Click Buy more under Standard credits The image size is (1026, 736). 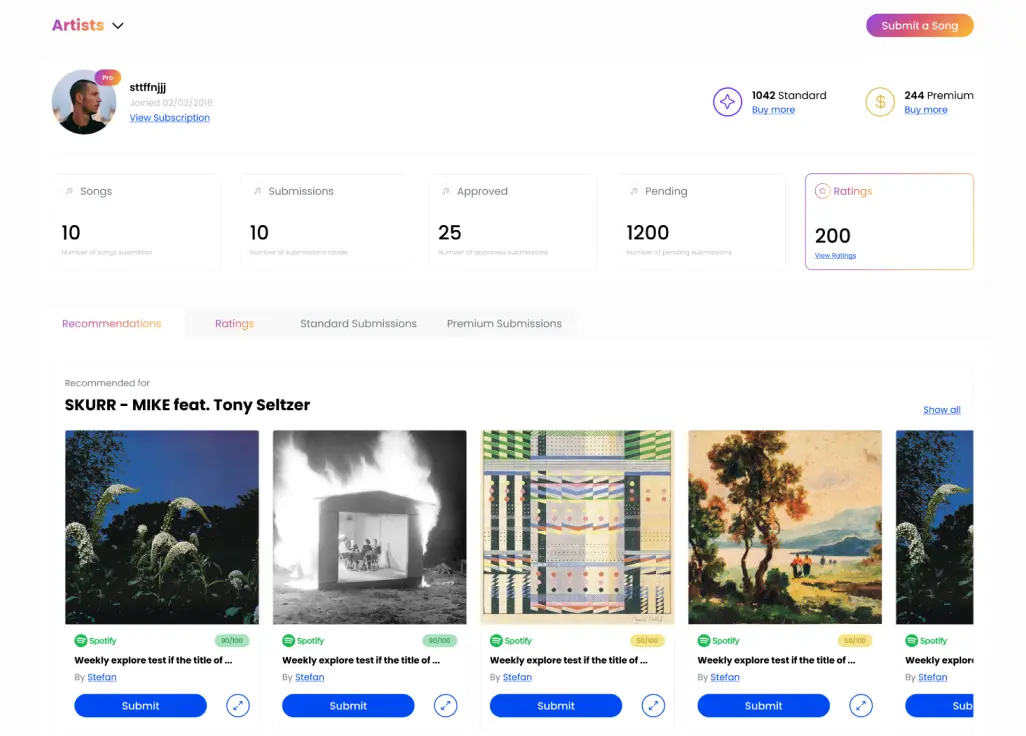[x=773, y=110]
